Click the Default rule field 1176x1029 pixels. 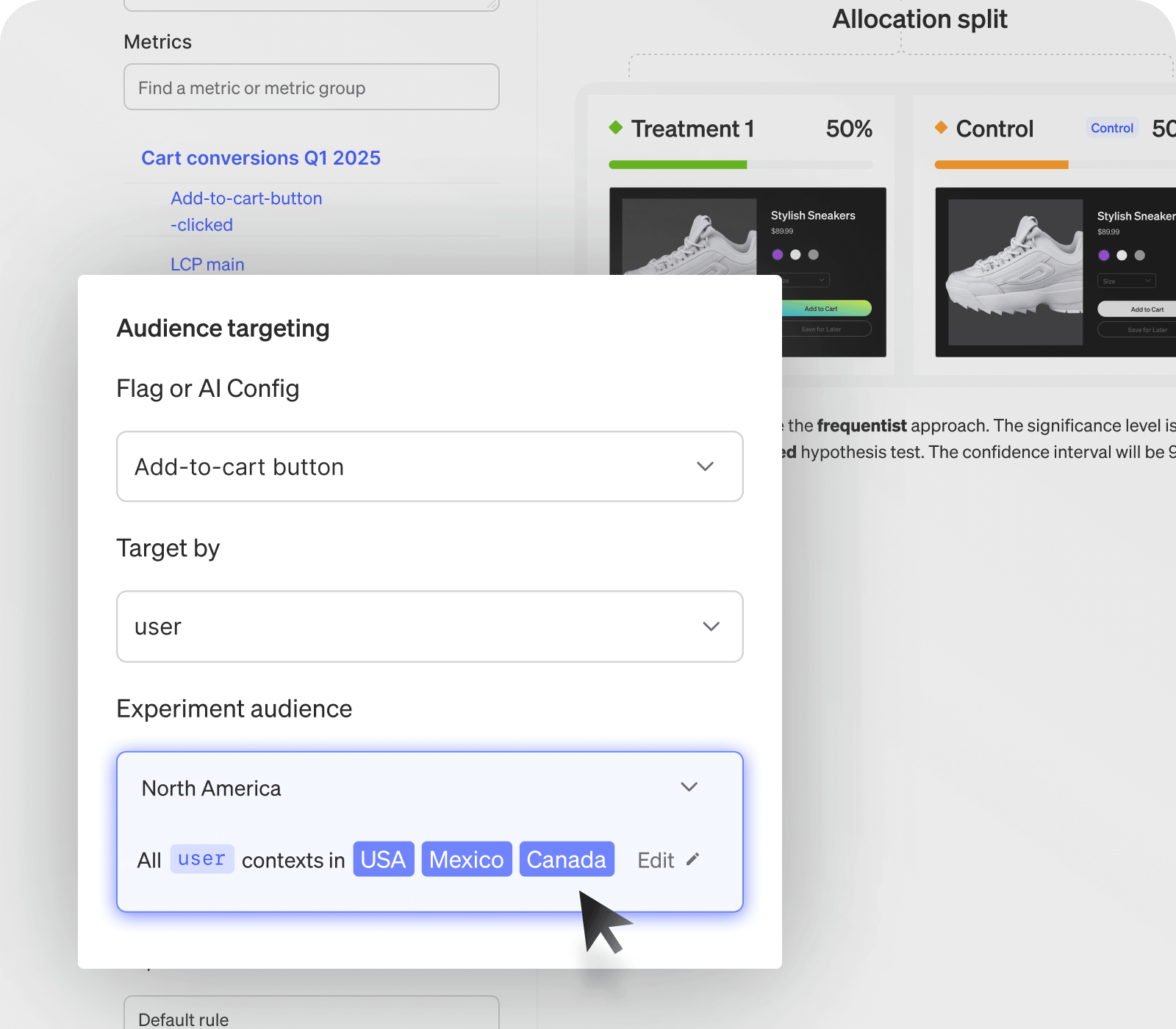point(312,1013)
